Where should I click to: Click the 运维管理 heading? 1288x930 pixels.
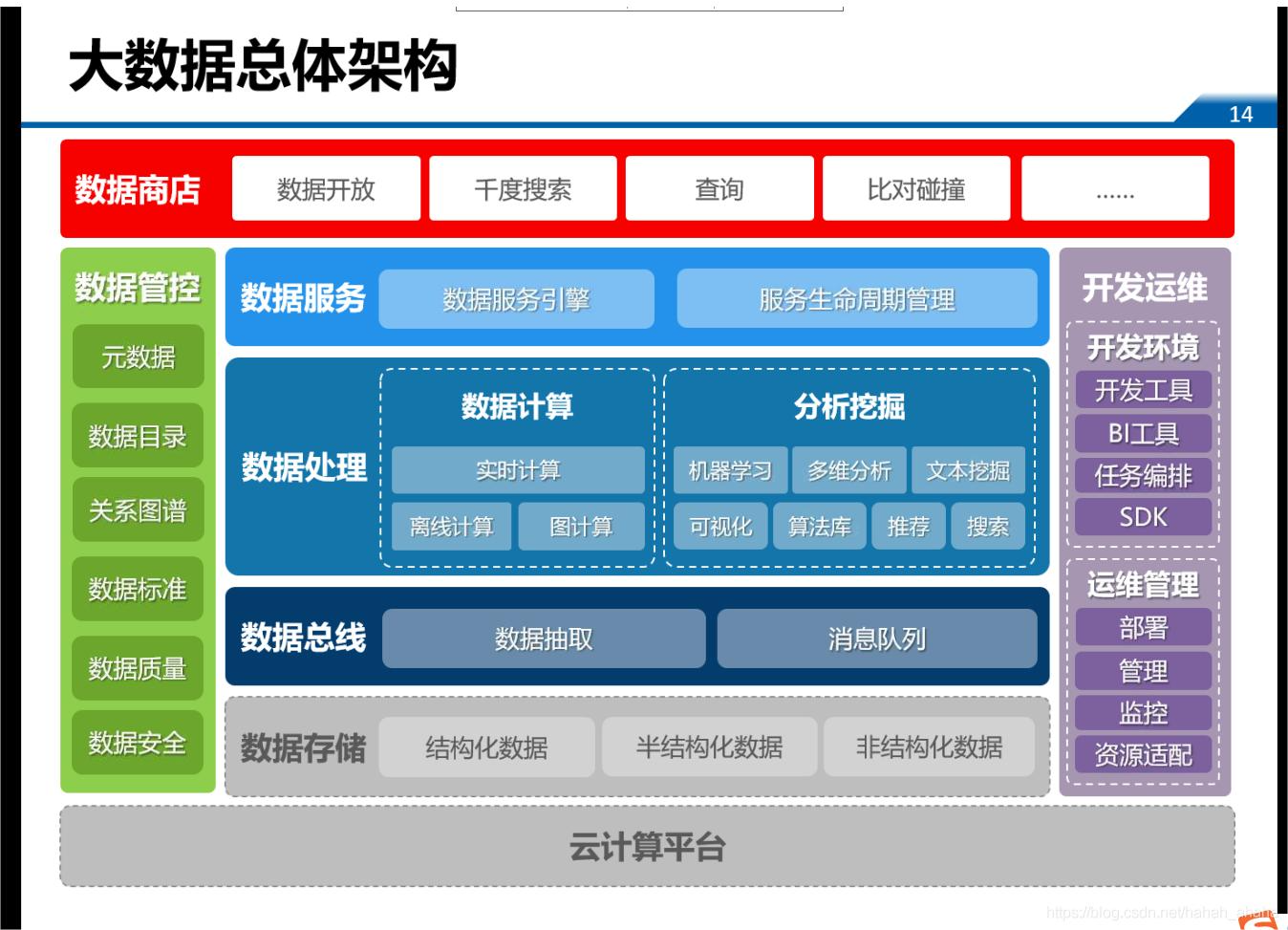[1144, 584]
